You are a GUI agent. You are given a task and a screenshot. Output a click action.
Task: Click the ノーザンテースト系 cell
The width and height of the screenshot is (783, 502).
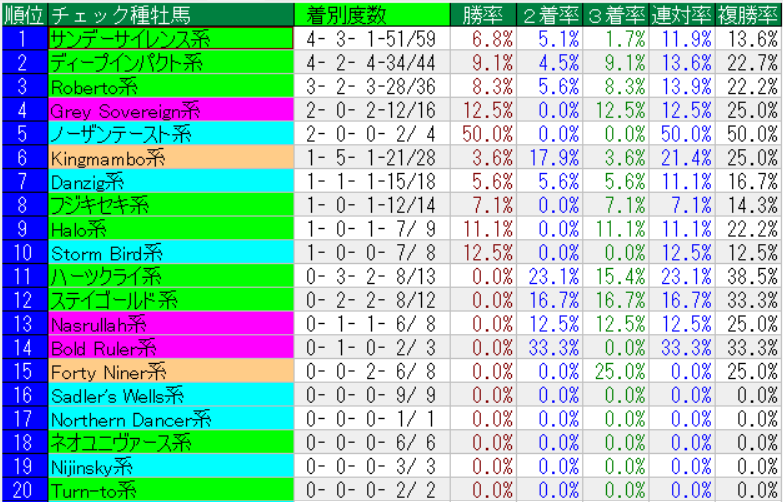click(x=171, y=134)
